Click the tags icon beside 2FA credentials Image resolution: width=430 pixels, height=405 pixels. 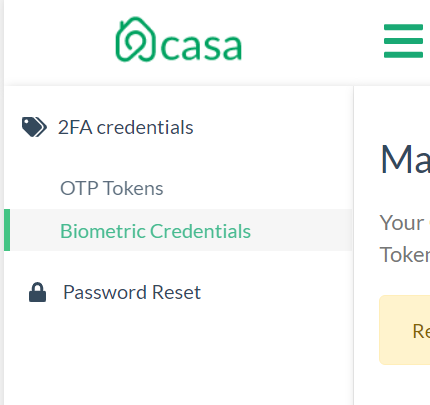pyautogui.click(x=34, y=127)
